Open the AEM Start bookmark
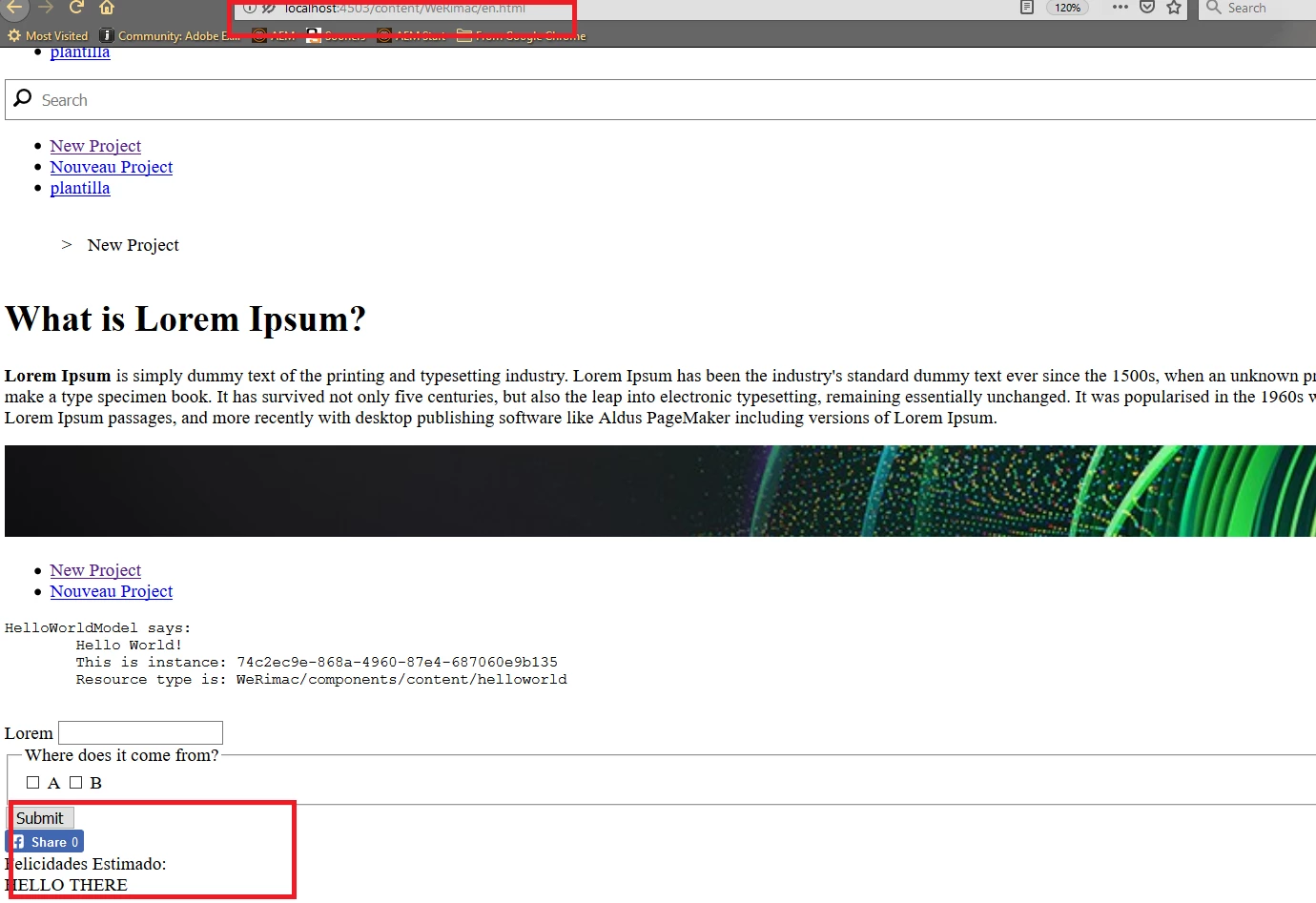The image size is (1316, 903). point(411,35)
